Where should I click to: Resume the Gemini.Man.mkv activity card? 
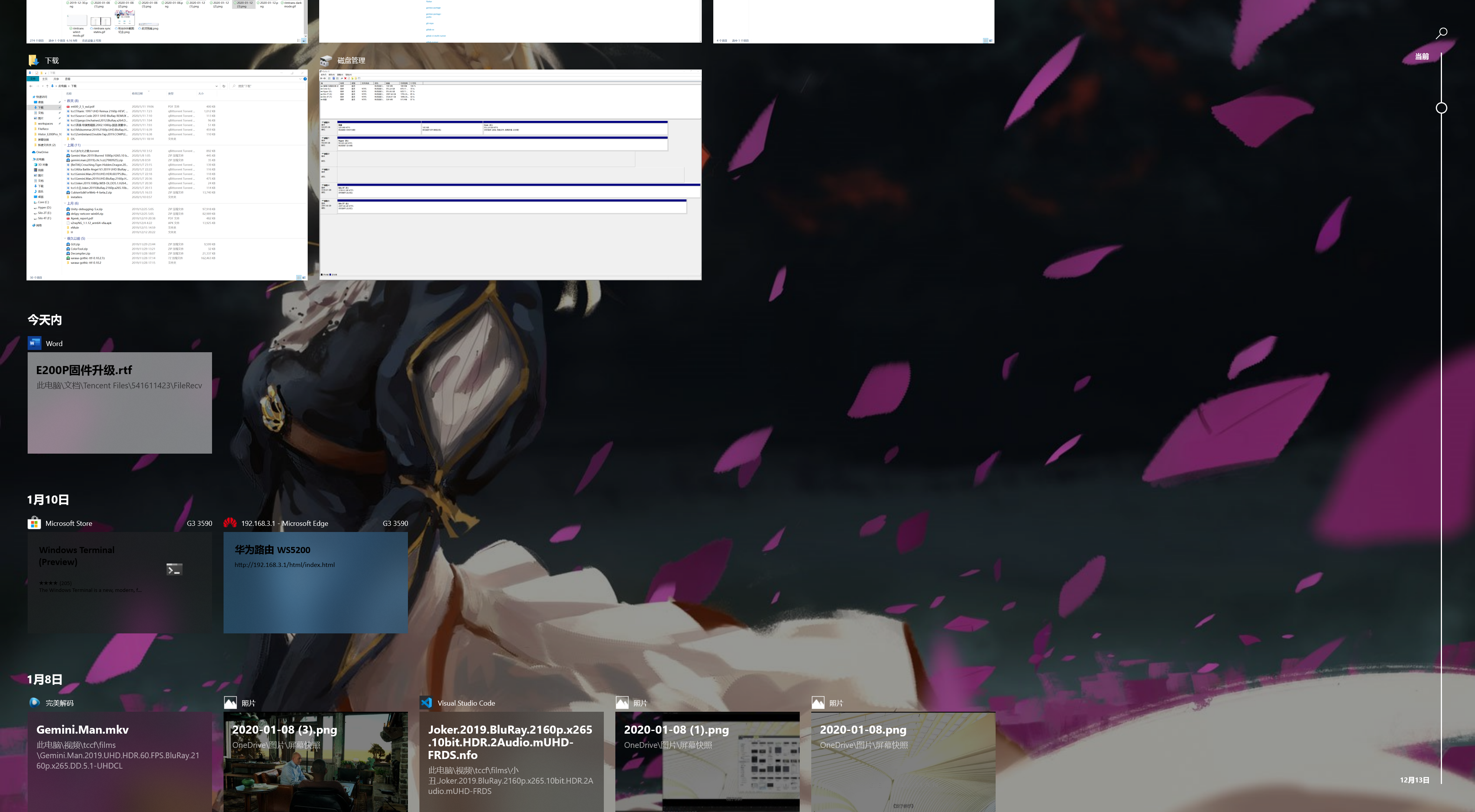[x=120, y=762]
